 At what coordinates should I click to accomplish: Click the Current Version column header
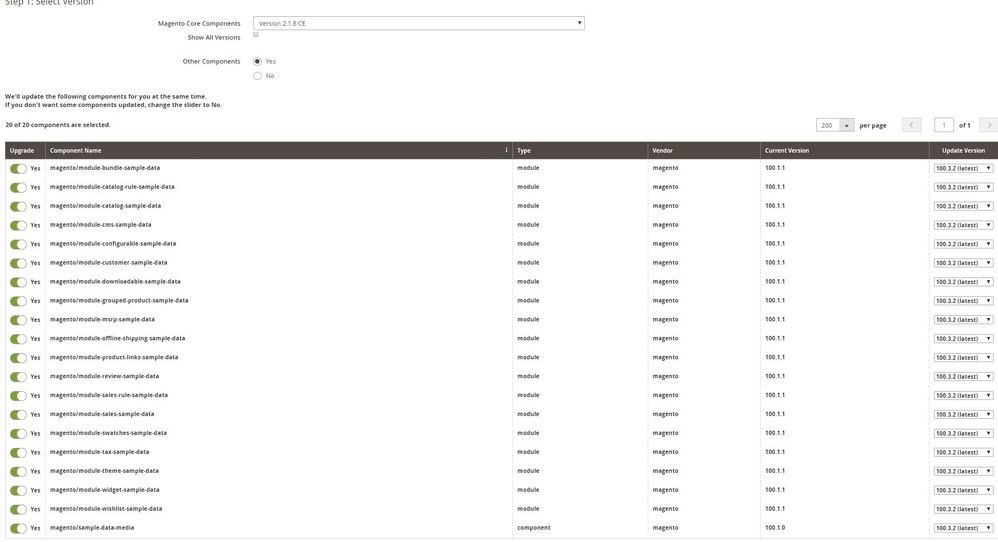(x=845, y=151)
